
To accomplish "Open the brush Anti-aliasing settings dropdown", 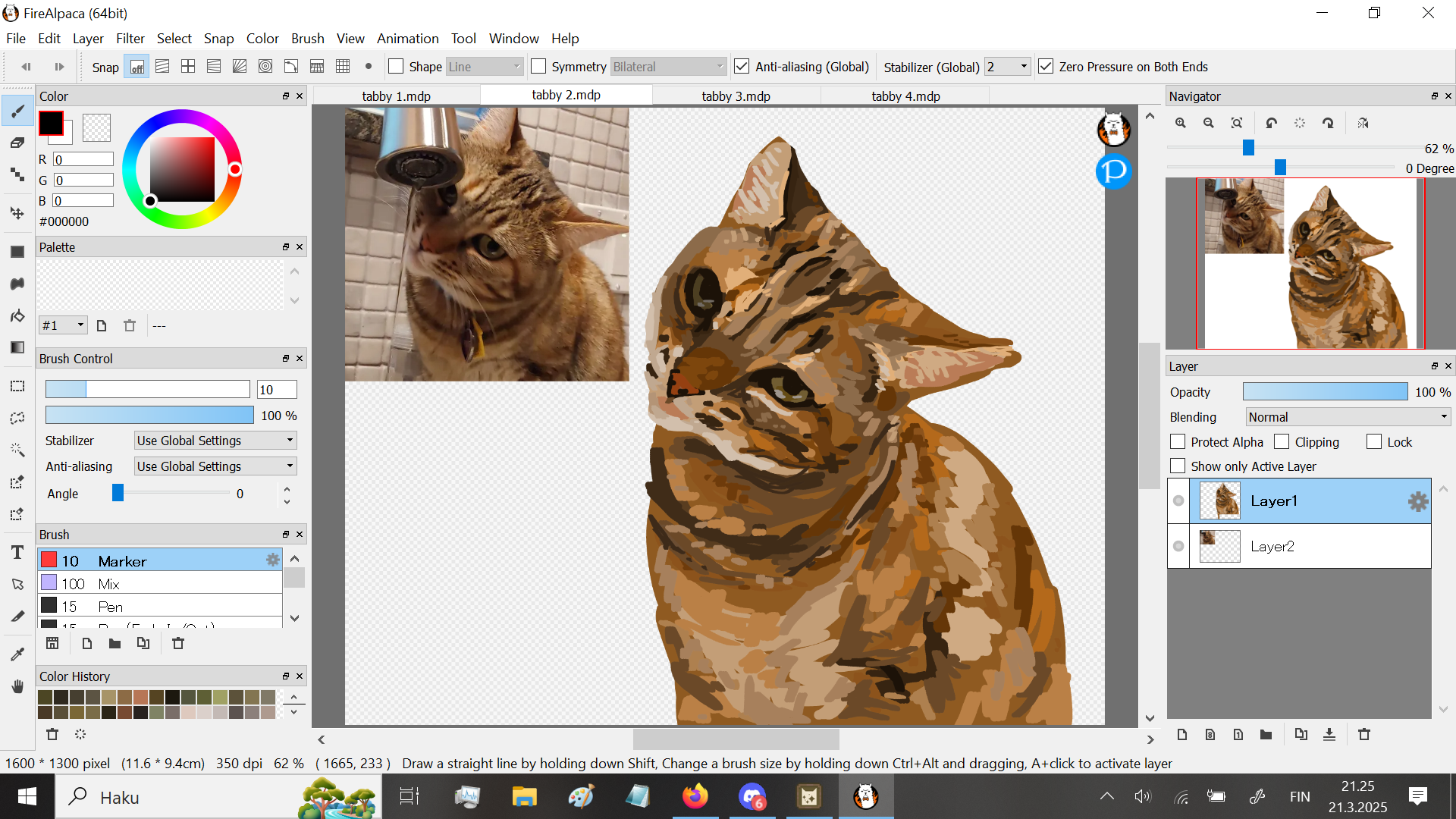I will pyautogui.click(x=215, y=466).
